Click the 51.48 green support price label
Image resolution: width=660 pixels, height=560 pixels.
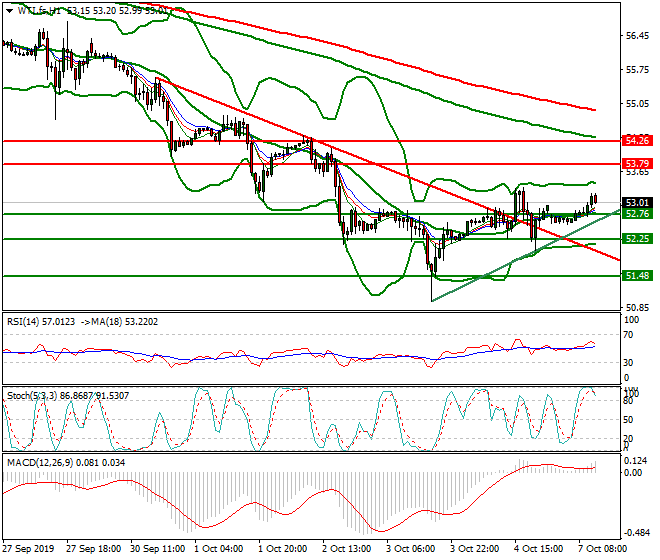pos(637,276)
